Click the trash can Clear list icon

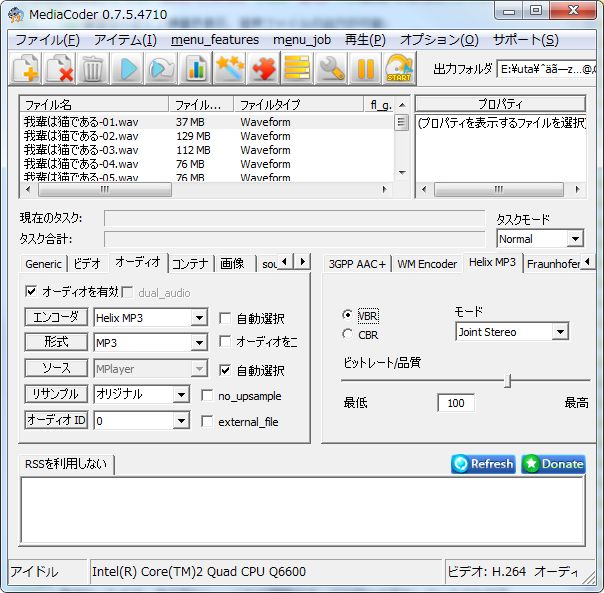(93, 69)
